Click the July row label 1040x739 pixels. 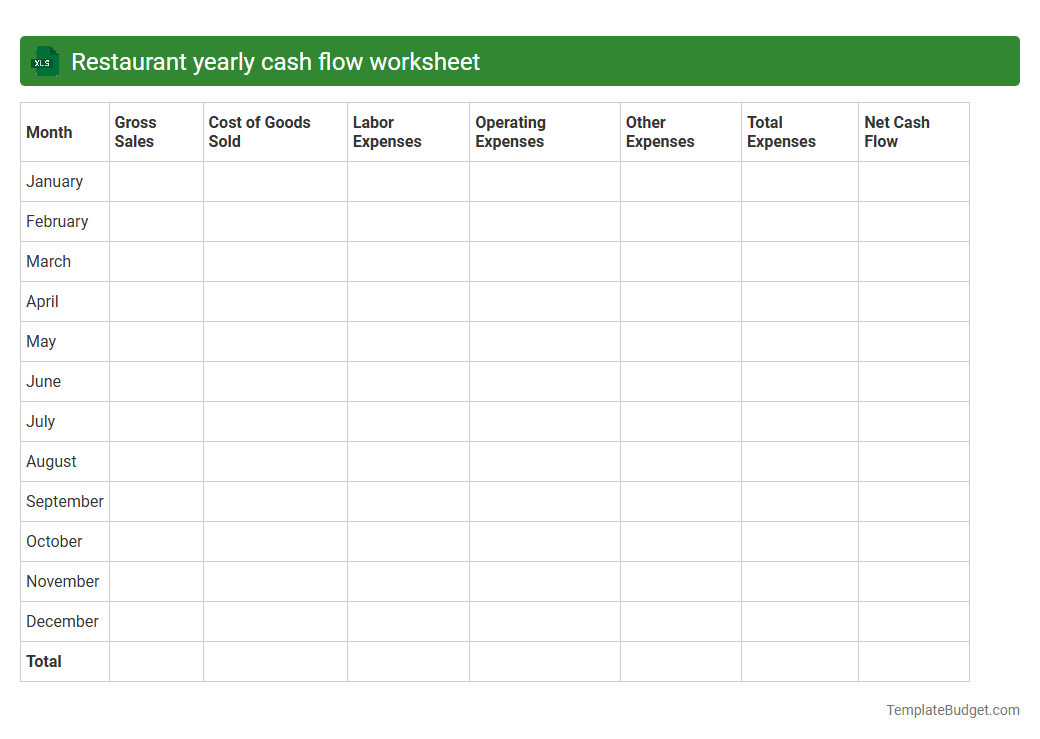pos(40,421)
